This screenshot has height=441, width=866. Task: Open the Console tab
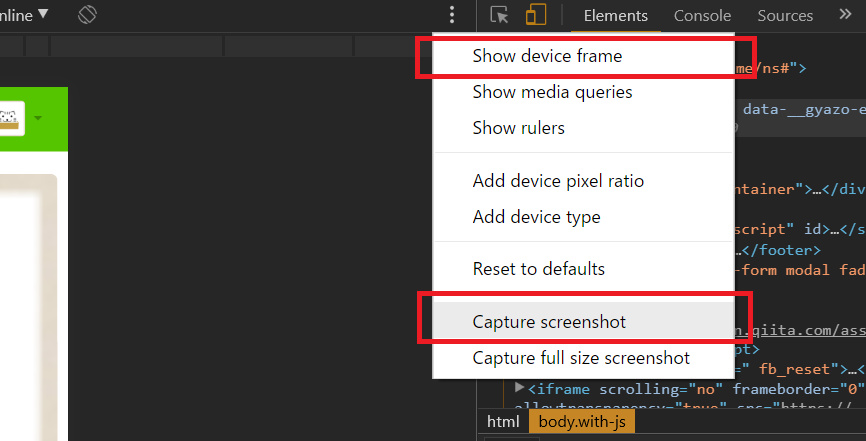[x=702, y=15]
